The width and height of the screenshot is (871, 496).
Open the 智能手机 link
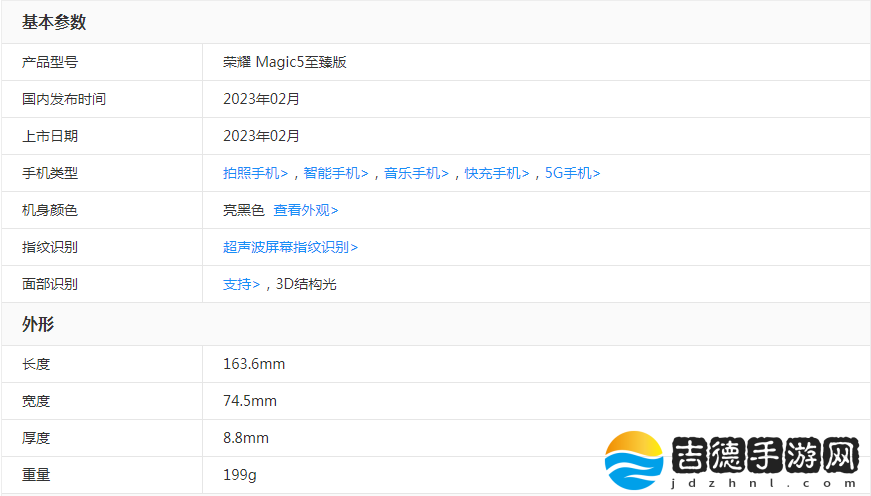[336, 173]
